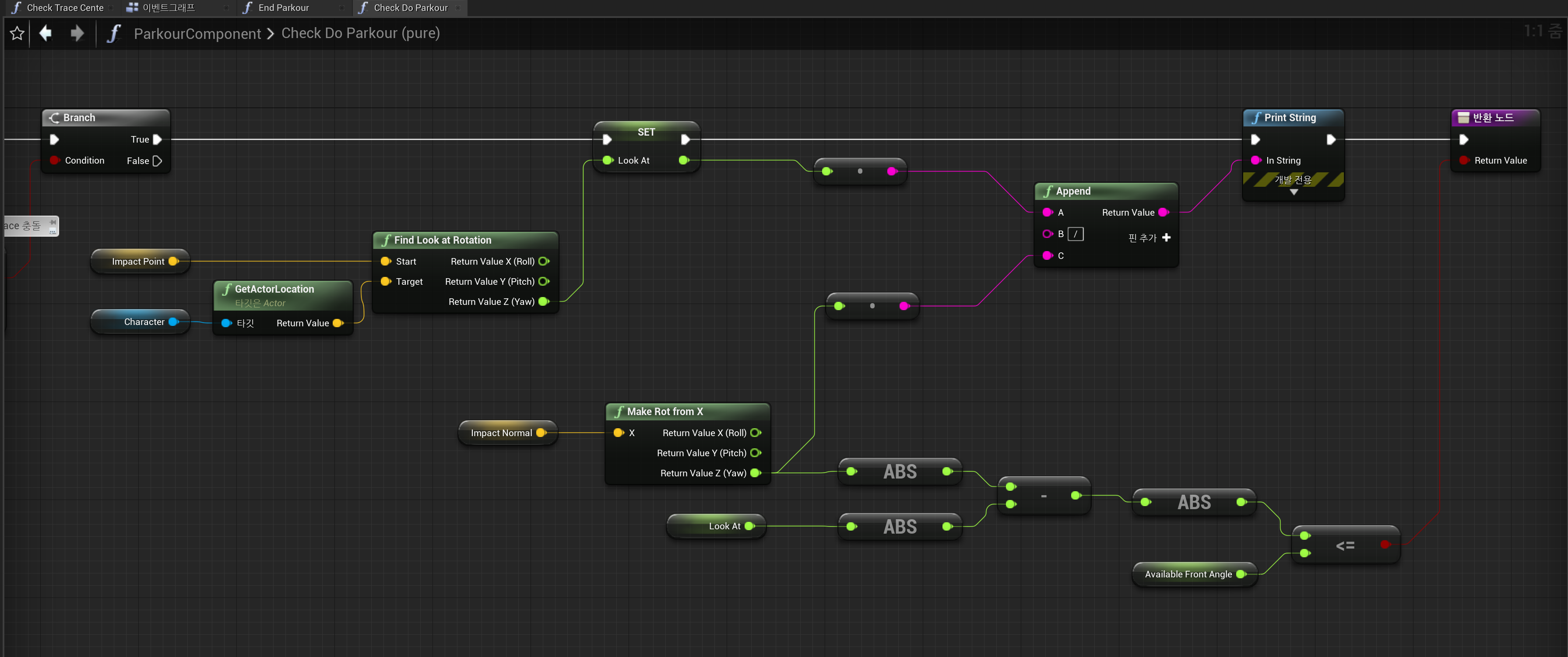
Task: Select the Print String node header
Action: click(x=1293, y=117)
